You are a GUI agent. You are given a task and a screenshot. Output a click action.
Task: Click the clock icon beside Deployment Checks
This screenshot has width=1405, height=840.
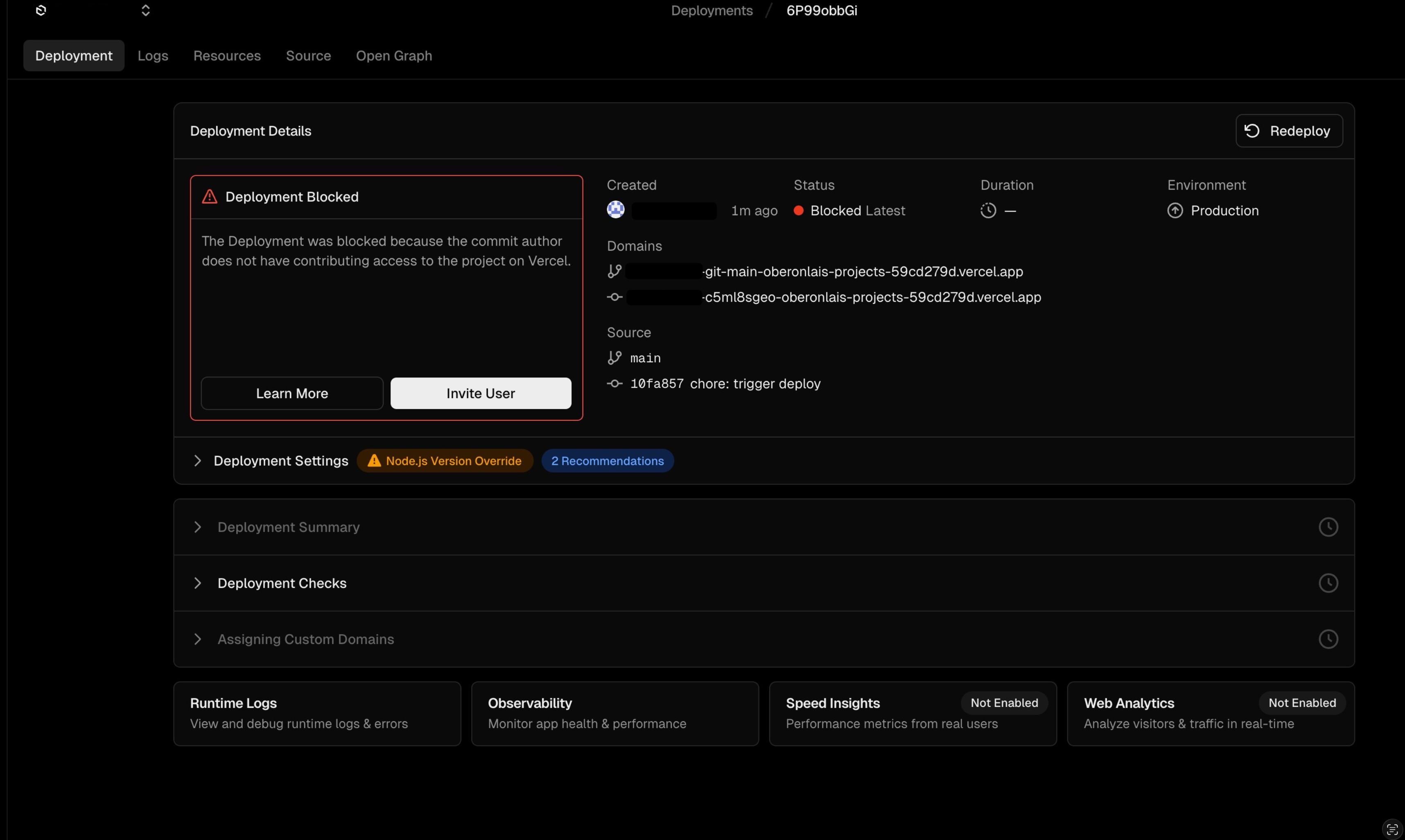pos(1328,583)
